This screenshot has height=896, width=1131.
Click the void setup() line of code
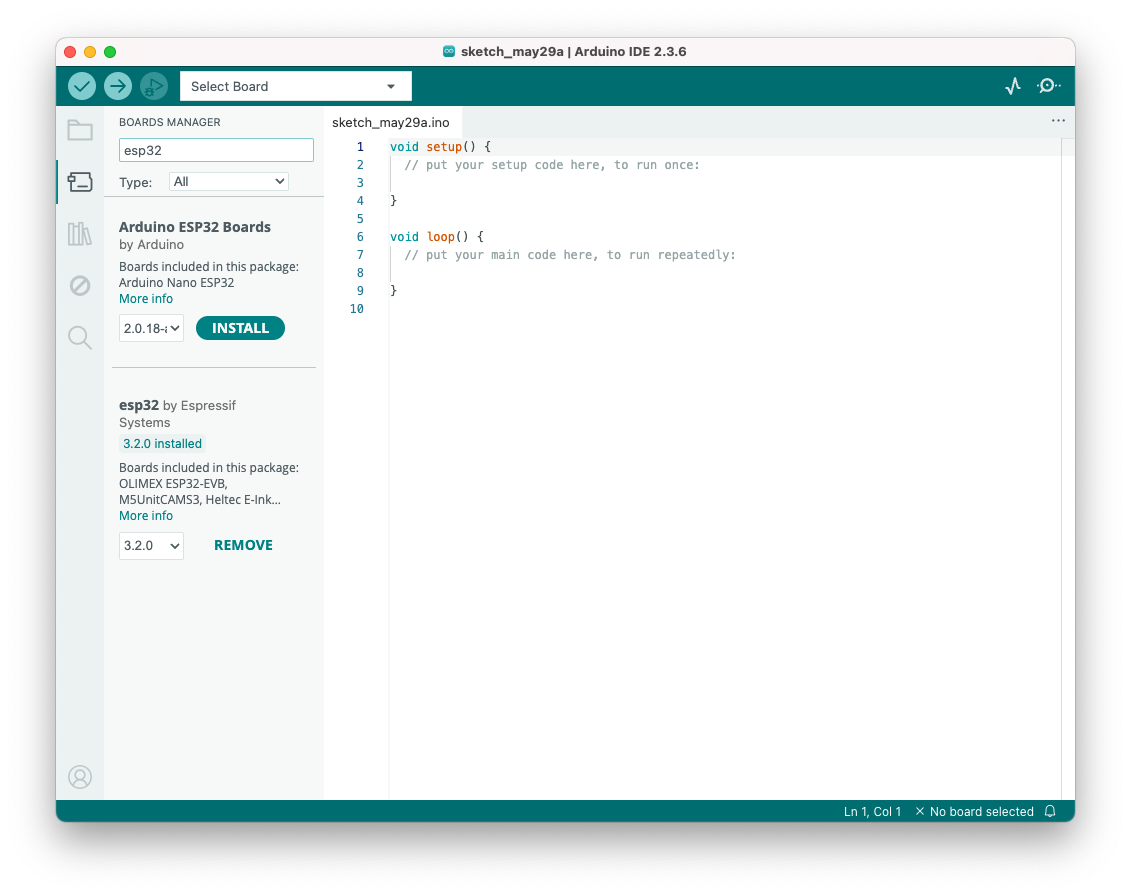pyautogui.click(x=440, y=146)
